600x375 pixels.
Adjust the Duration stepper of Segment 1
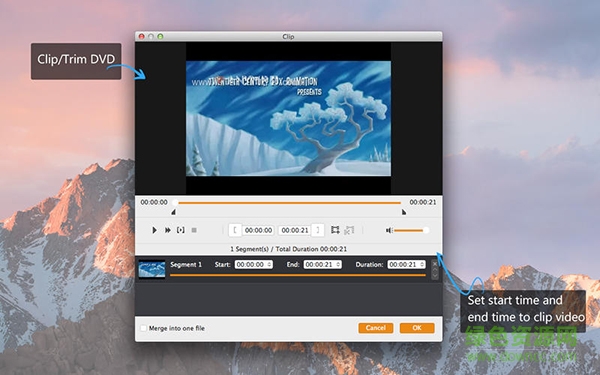[x=422, y=264]
